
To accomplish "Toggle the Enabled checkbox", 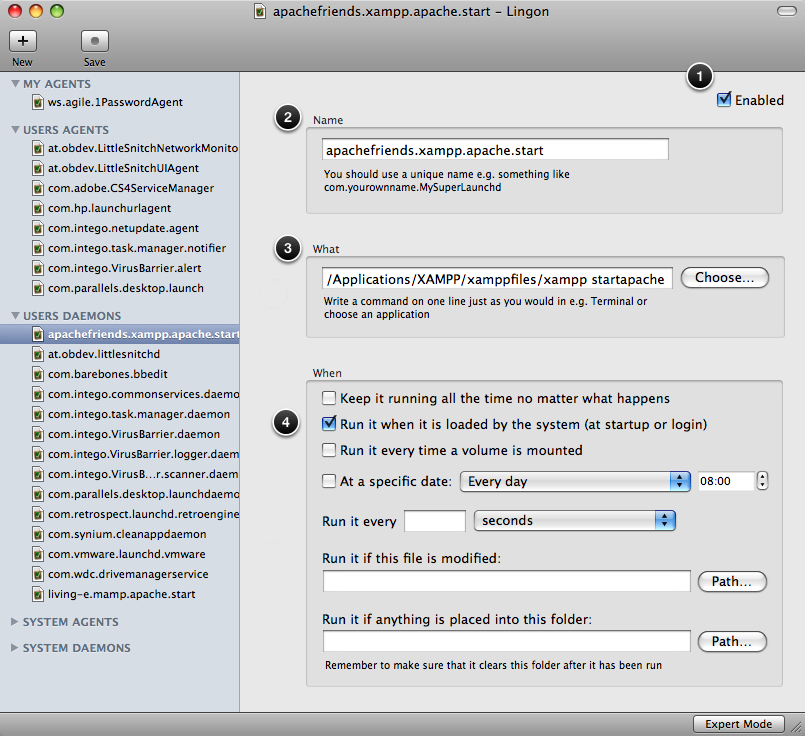I will (x=724, y=100).
